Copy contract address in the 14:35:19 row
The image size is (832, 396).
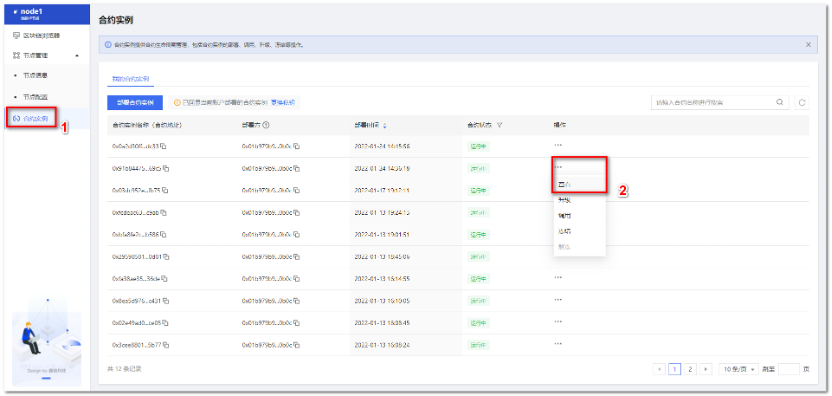pyautogui.click(x=166, y=168)
